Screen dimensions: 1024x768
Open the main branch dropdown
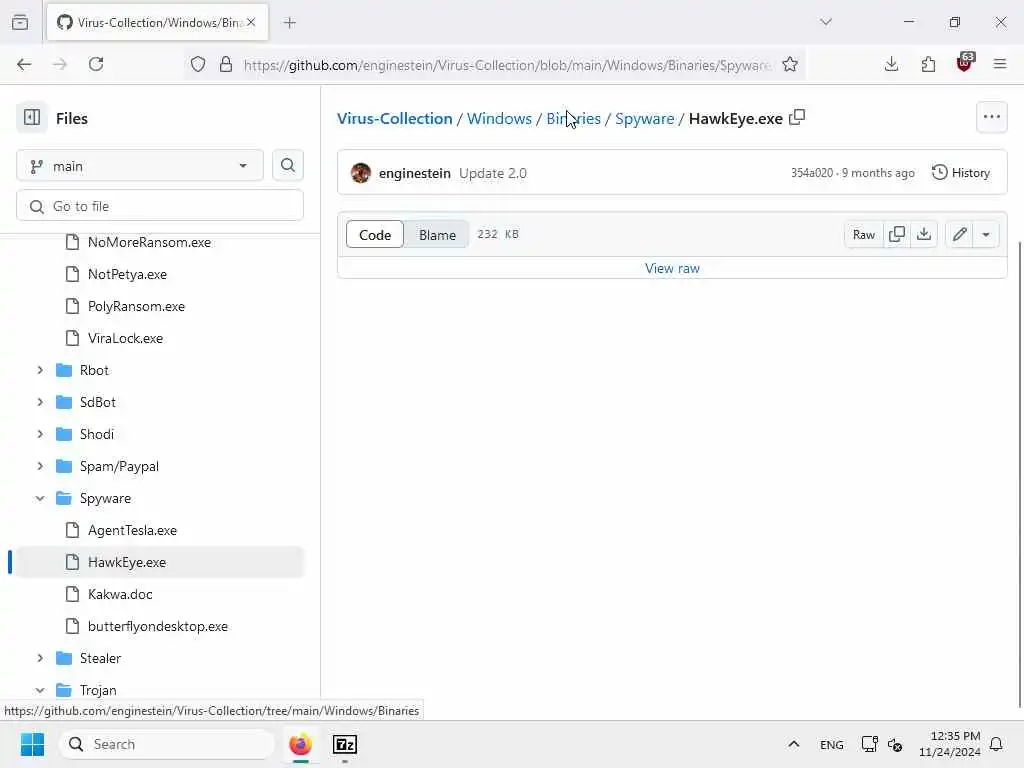(140, 166)
